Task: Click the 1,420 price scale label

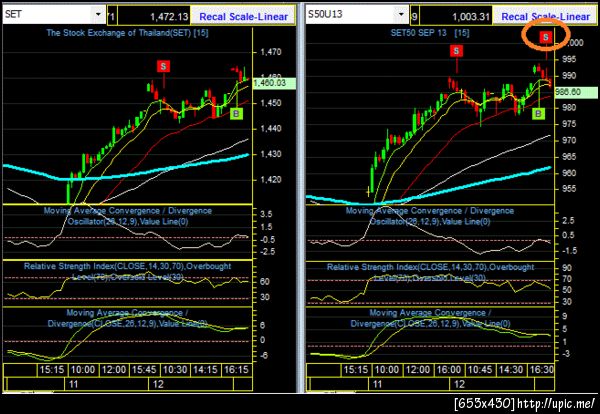Action: 271,179
